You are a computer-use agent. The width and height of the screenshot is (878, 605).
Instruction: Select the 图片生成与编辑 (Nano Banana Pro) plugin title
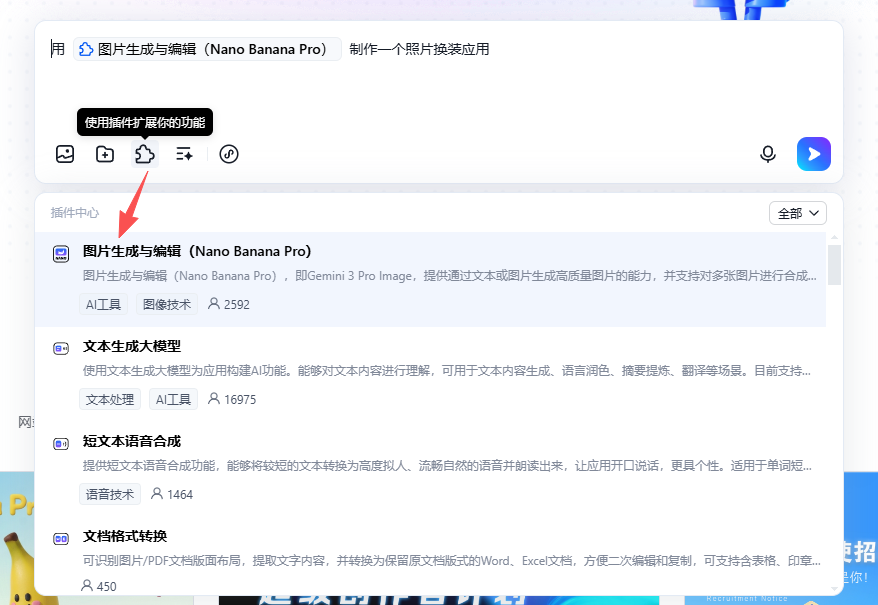click(x=197, y=251)
